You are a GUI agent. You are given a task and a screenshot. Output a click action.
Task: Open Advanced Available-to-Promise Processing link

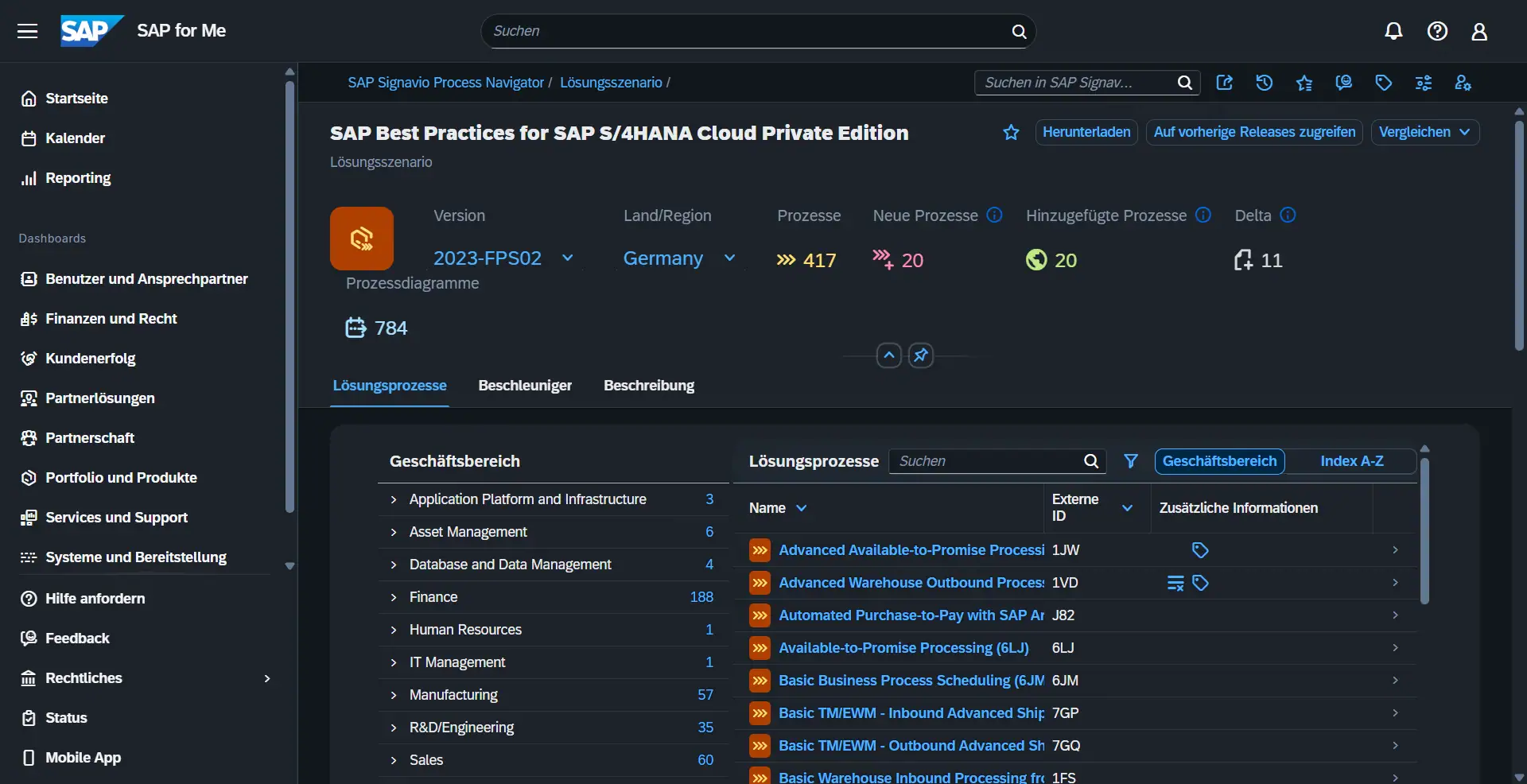[911, 550]
